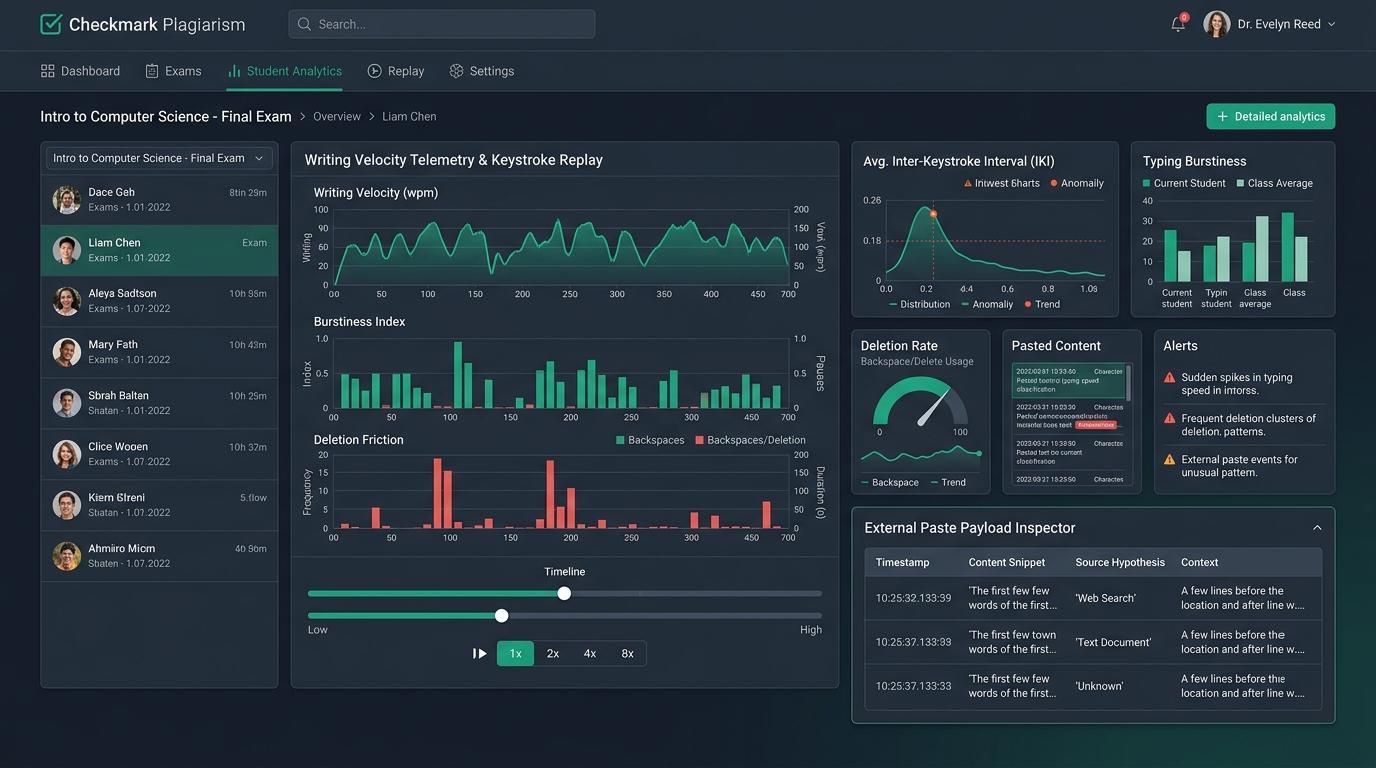The image size is (1376, 768).
Task: Open the notifications bell
Action: [x=1178, y=24]
